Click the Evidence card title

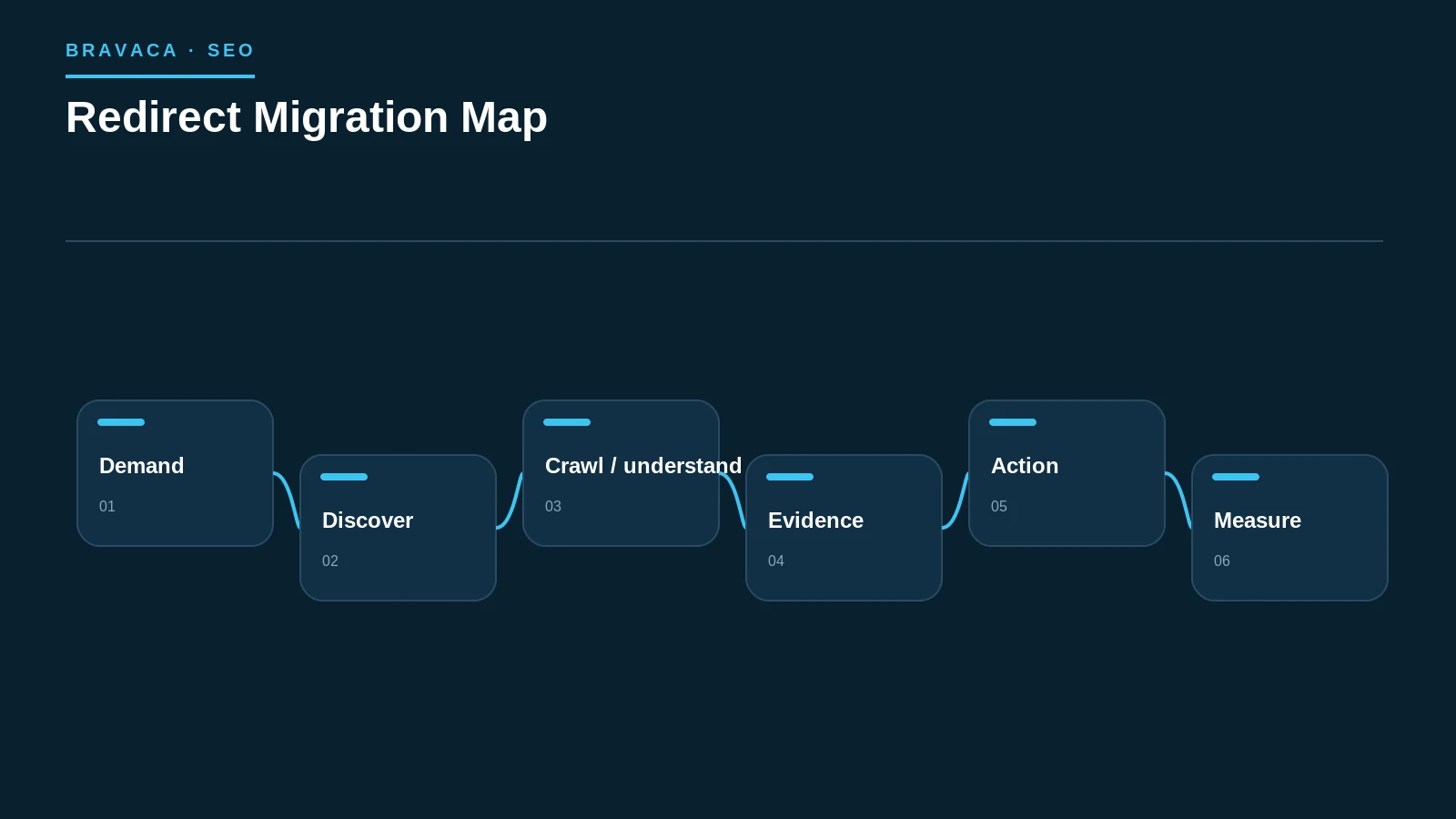pos(815,521)
